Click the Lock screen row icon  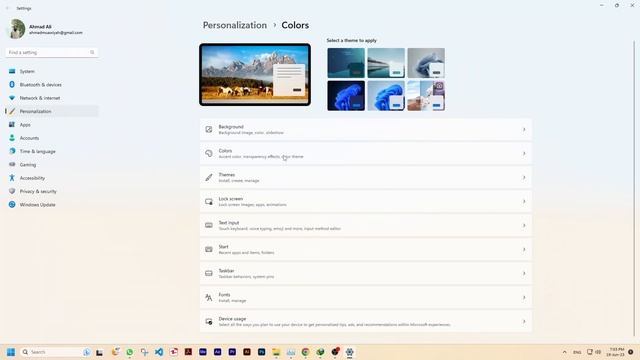click(209, 202)
